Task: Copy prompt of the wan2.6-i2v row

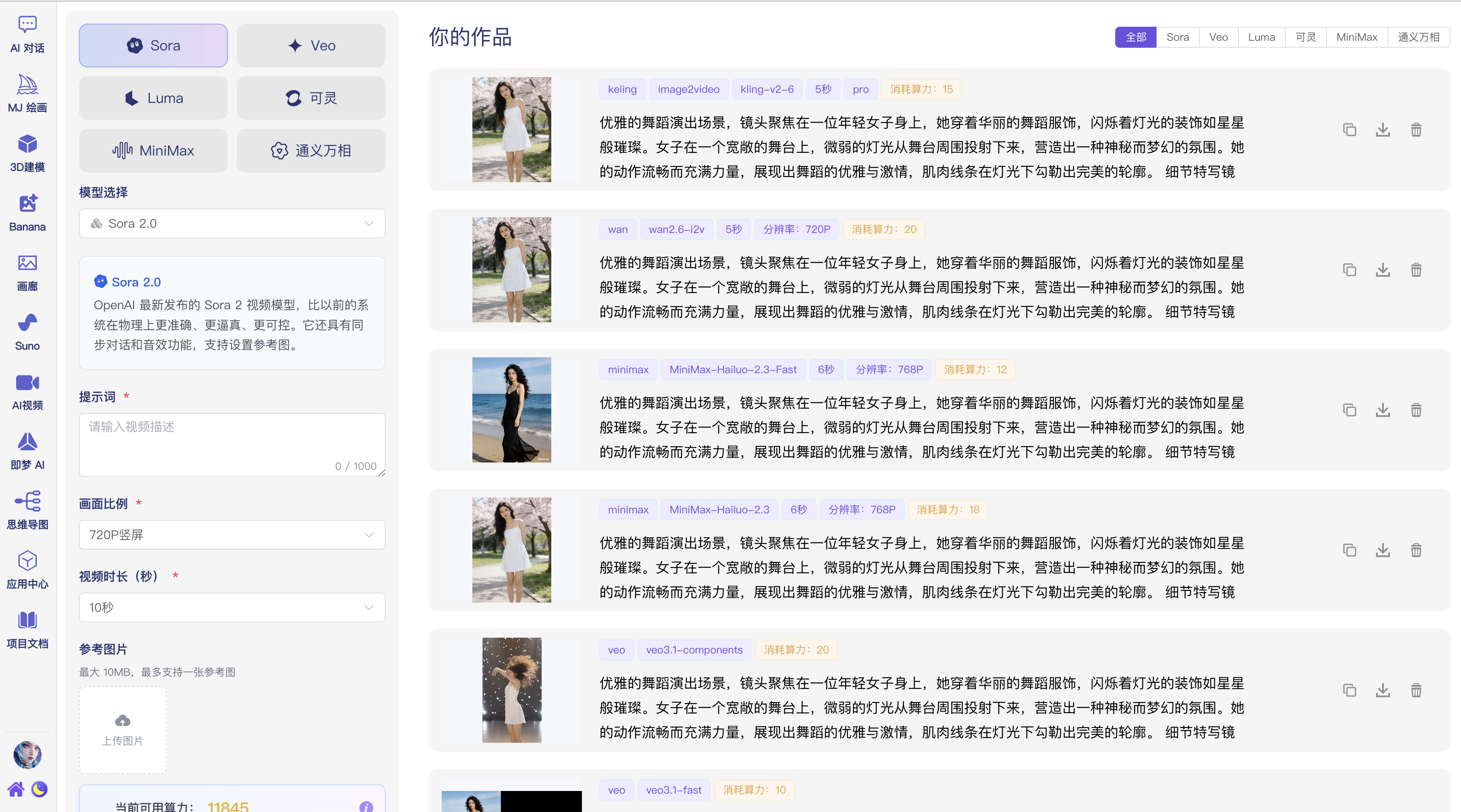Action: (x=1350, y=270)
